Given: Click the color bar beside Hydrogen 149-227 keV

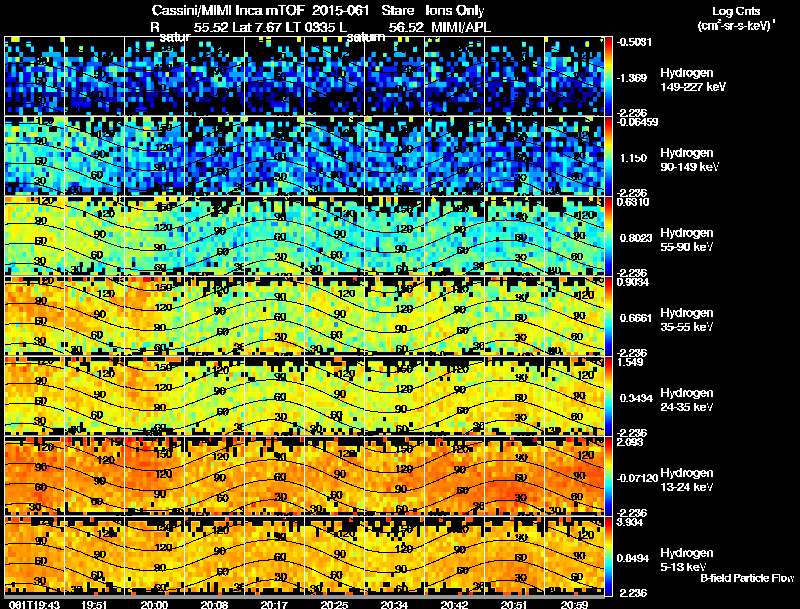Looking at the screenshot, I should 608,76.
